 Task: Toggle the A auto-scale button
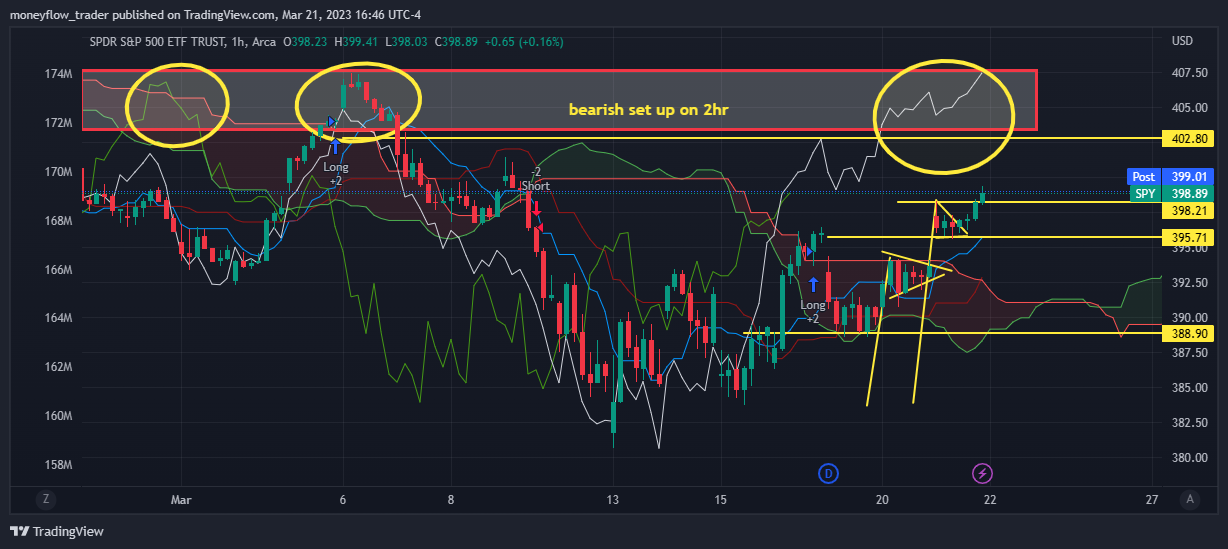[1189, 498]
